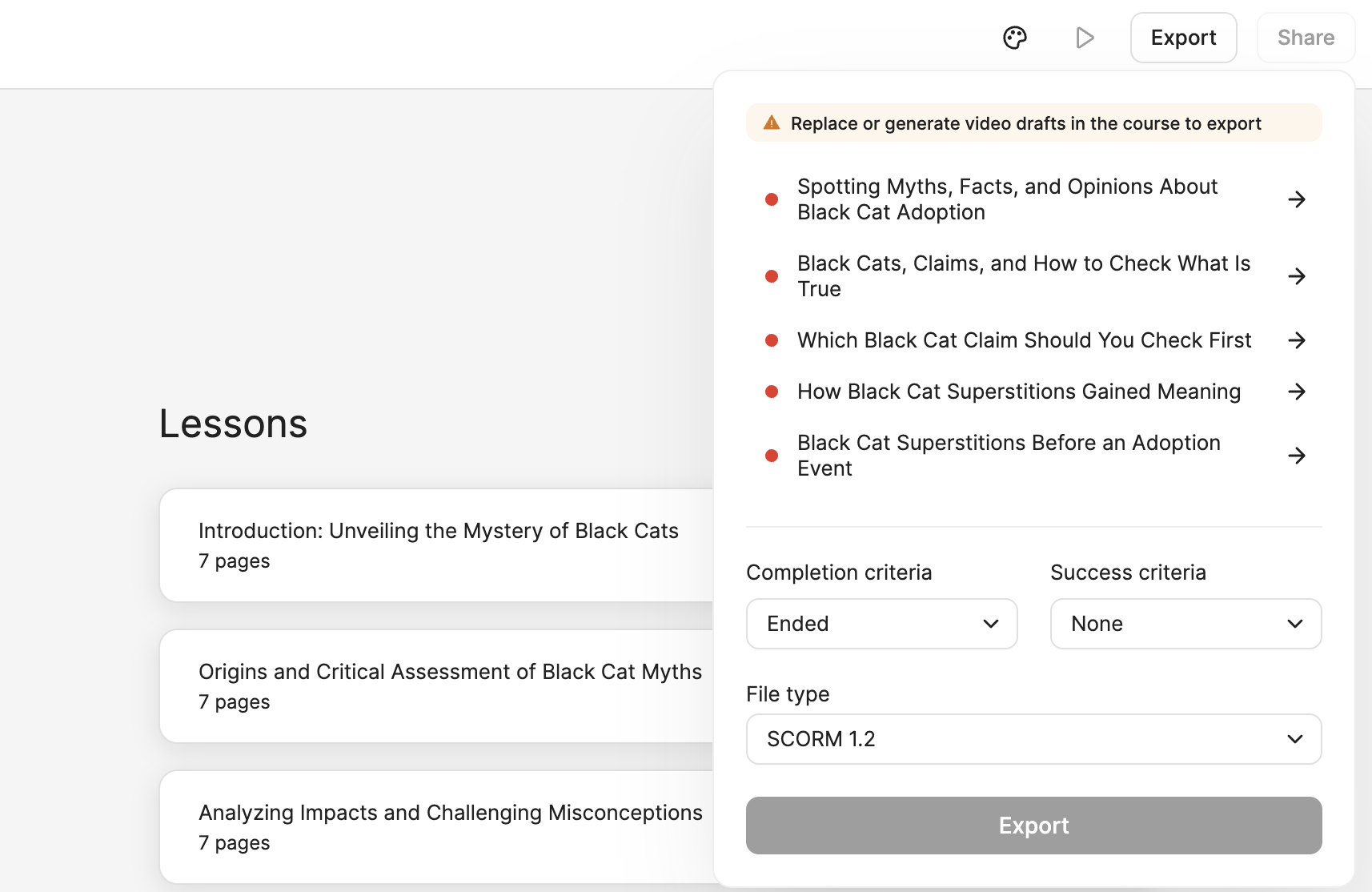Open arrow for Spotting Myths, Facts, and Opinions

[x=1297, y=199]
